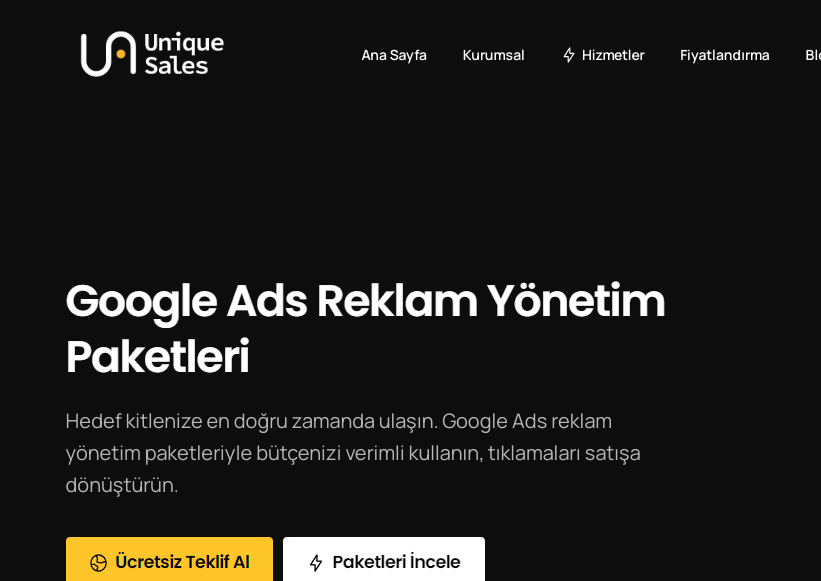Go to the Ana Sayfa page

point(394,55)
